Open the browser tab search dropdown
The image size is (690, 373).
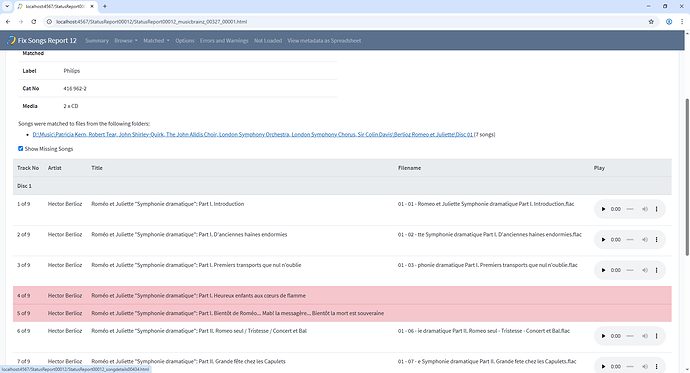pos(7,6)
